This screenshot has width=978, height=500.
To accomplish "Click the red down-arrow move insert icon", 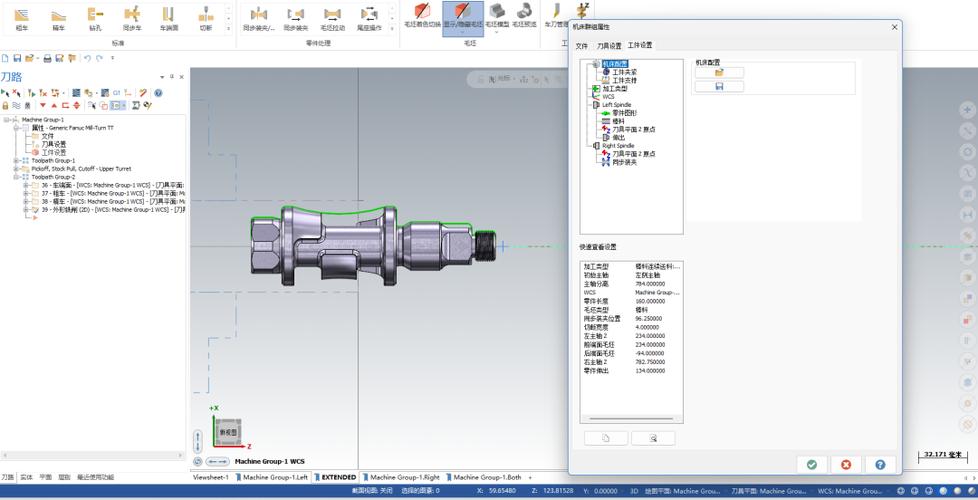I will [x=43, y=105].
